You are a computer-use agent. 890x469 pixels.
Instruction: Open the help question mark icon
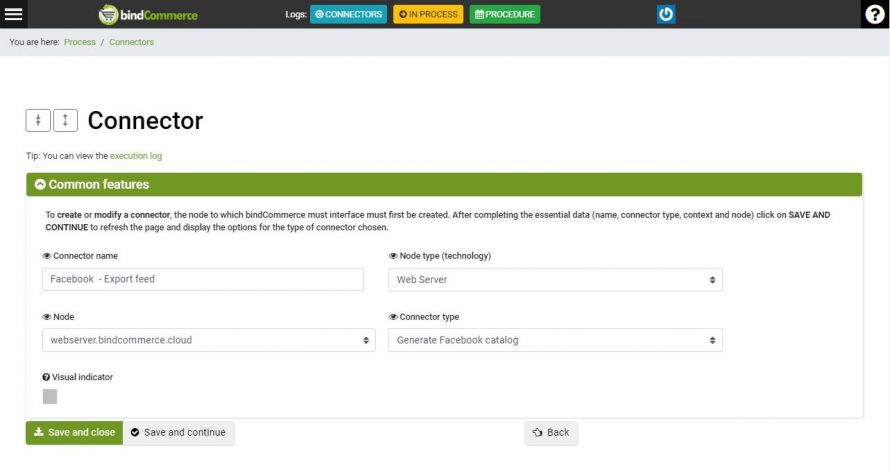pyautogui.click(x=874, y=14)
